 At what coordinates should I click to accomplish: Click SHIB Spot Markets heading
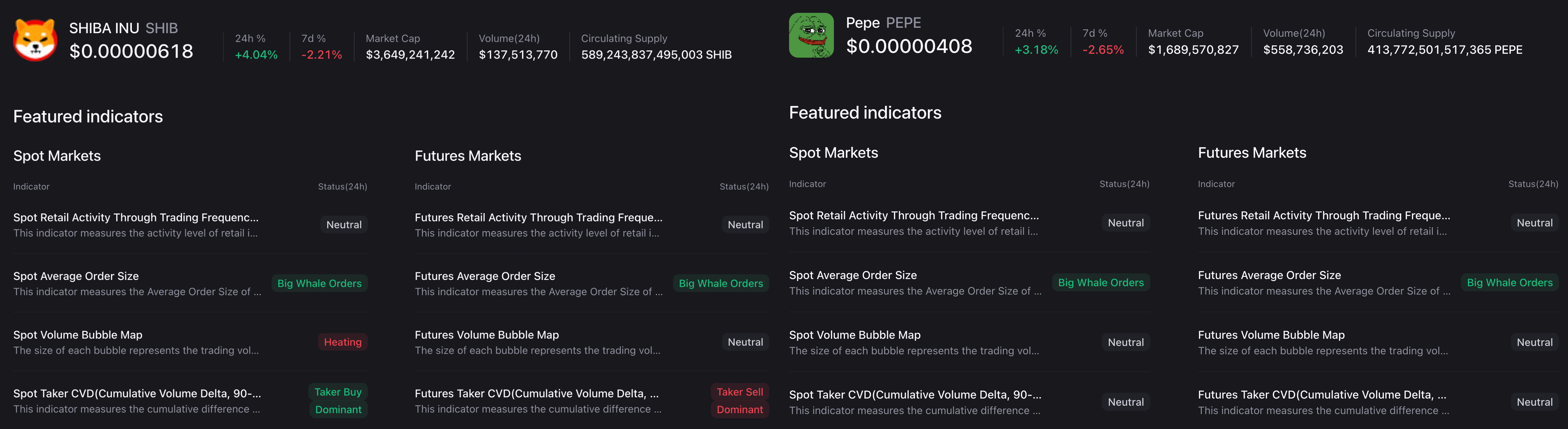pos(57,156)
